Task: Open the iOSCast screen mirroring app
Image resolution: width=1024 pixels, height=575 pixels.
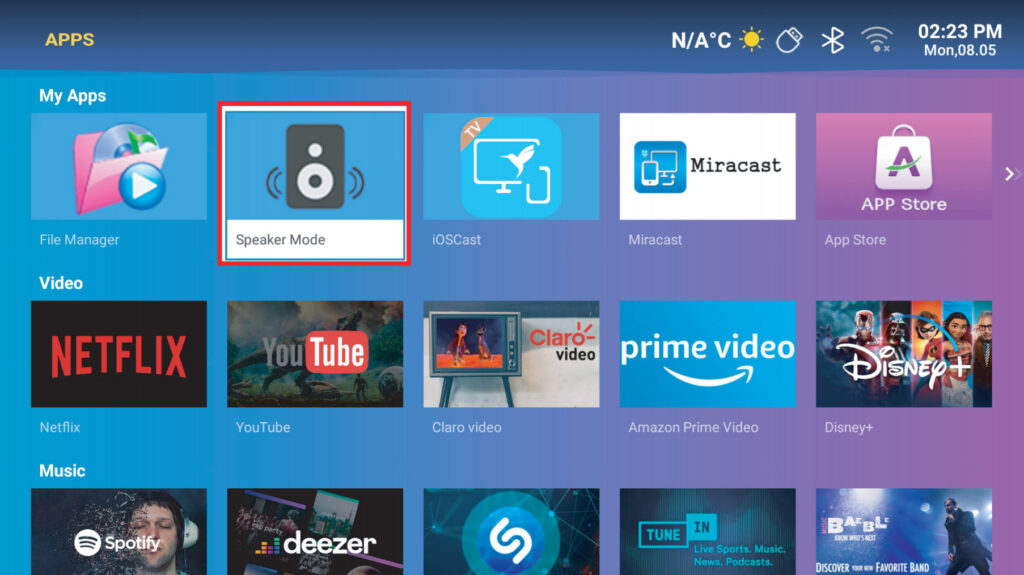Action: tap(511, 167)
